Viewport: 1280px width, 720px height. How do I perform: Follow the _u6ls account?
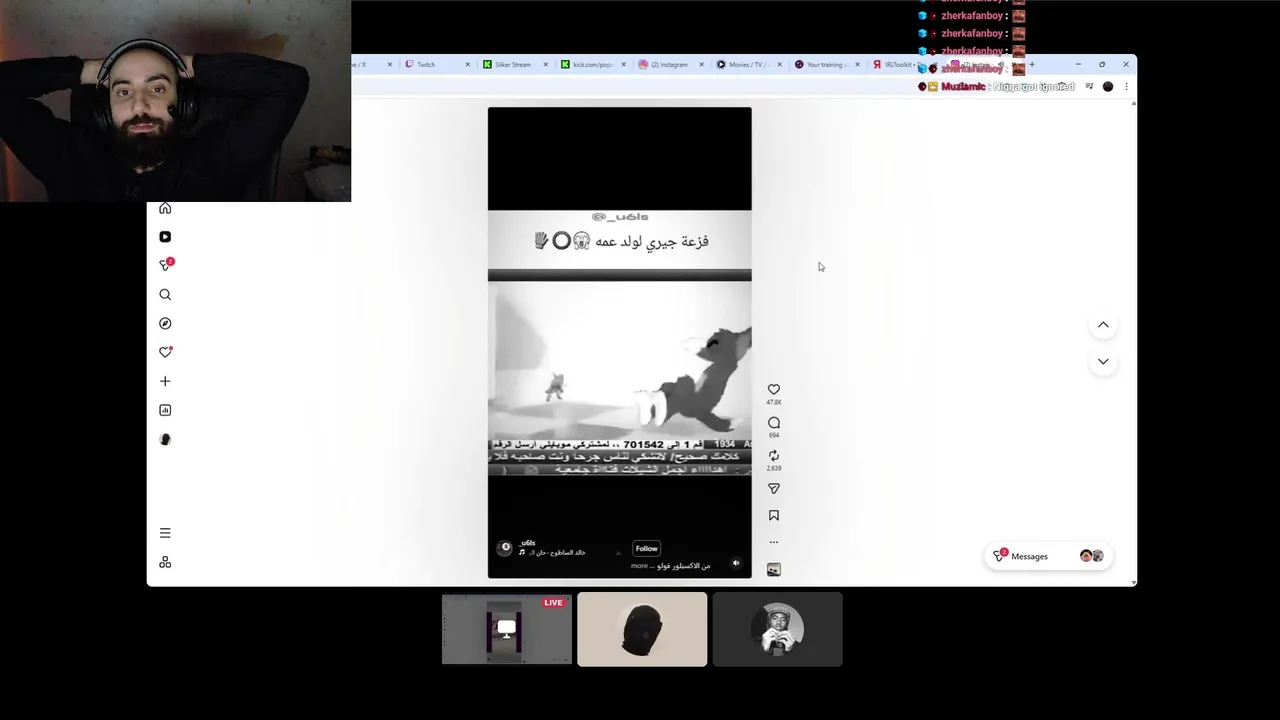647,548
